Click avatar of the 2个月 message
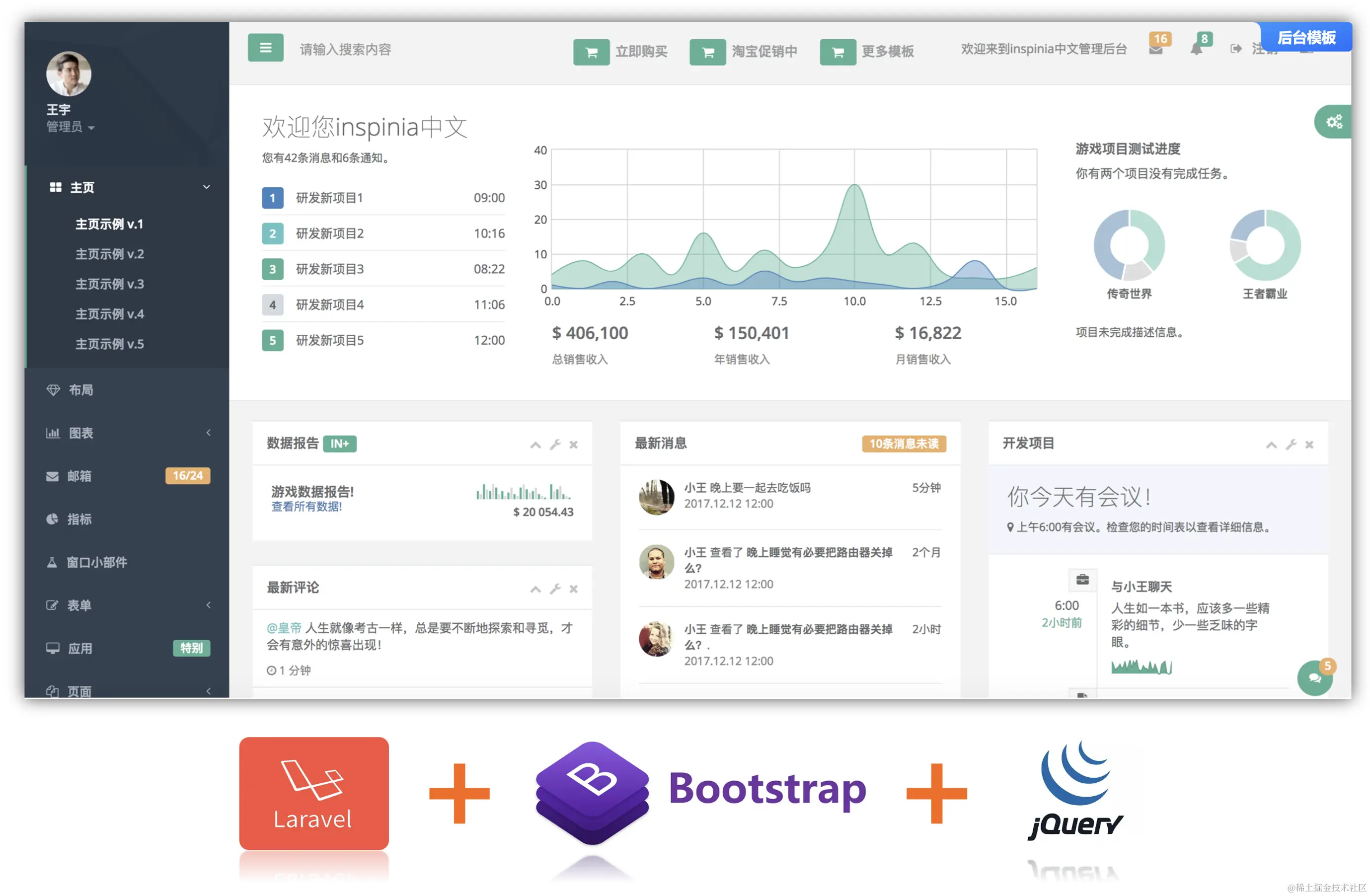1370x896 pixels. [656, 562]
